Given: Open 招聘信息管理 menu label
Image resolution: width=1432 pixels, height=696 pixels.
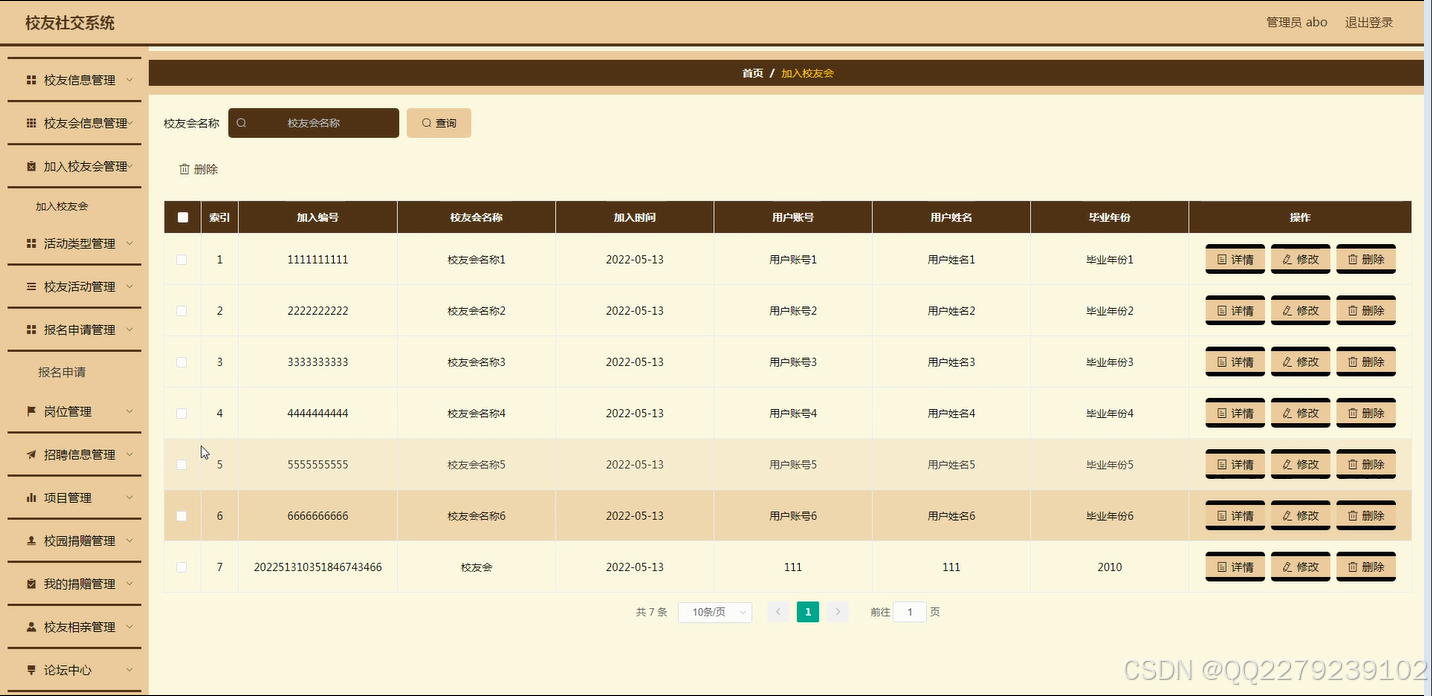Looking at the screenshot, I should click(80, 454).
